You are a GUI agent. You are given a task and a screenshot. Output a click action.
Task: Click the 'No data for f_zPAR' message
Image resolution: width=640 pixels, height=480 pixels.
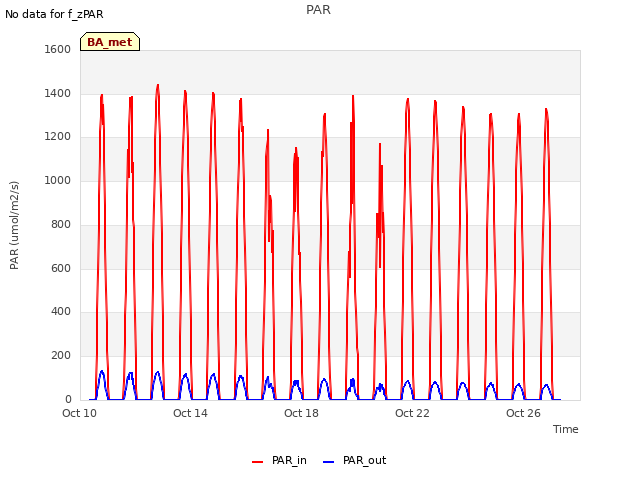point(54,14)
